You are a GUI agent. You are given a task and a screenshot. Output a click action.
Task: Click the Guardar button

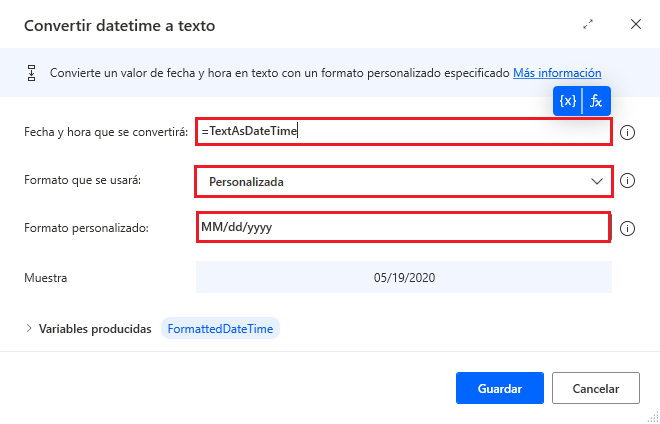coord(500,388)
